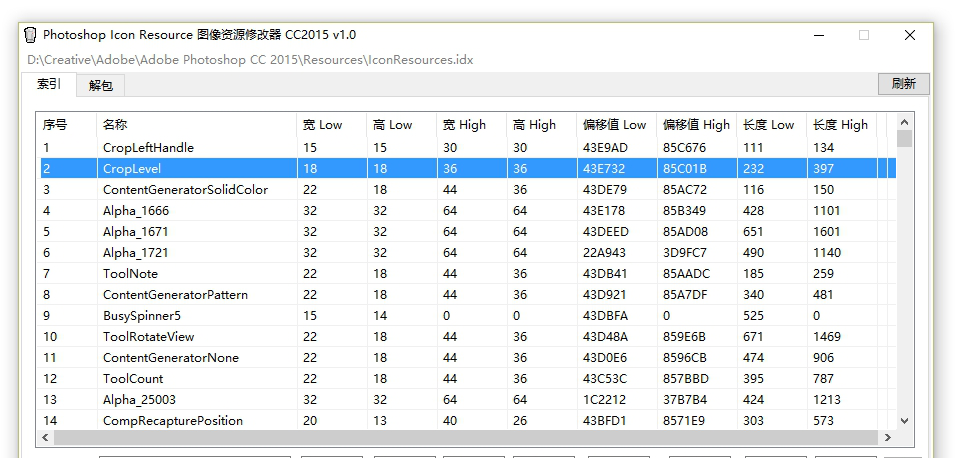This screenshot has width=955, height=476.
Task: Click the app icon in title bar
Action: point(29,35)
